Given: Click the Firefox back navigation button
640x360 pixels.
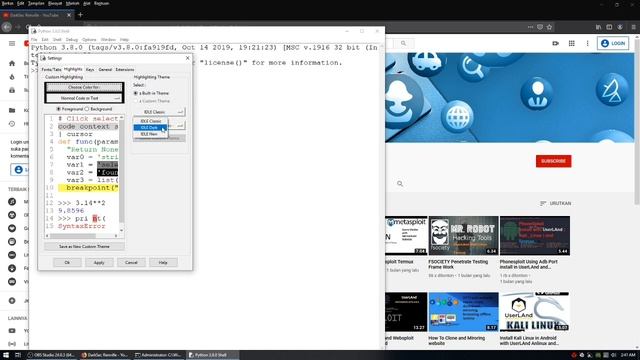Looking at the screenshot, I should (x=7, y=27).
